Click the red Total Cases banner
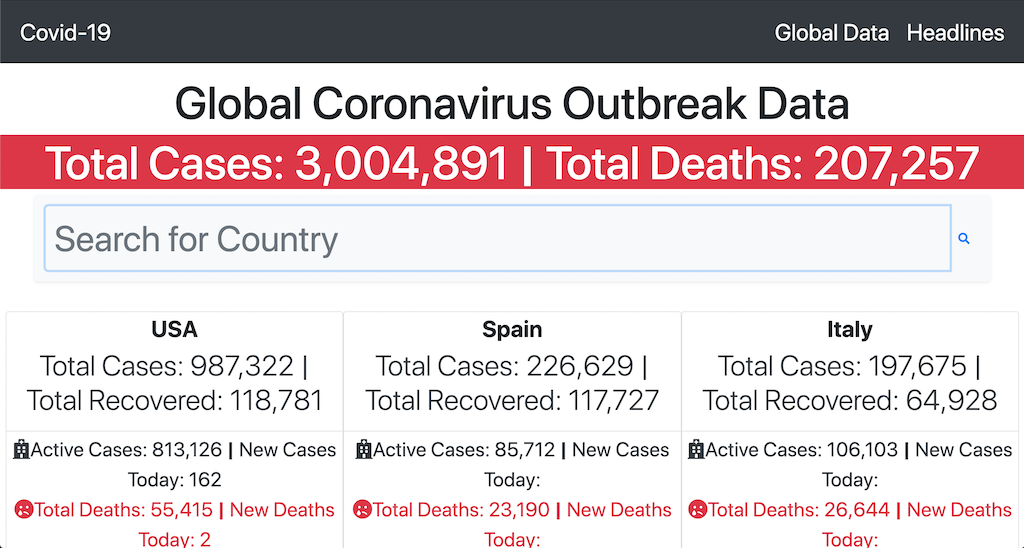Viewport: 1024px width, 548px height. coord(512,163)
